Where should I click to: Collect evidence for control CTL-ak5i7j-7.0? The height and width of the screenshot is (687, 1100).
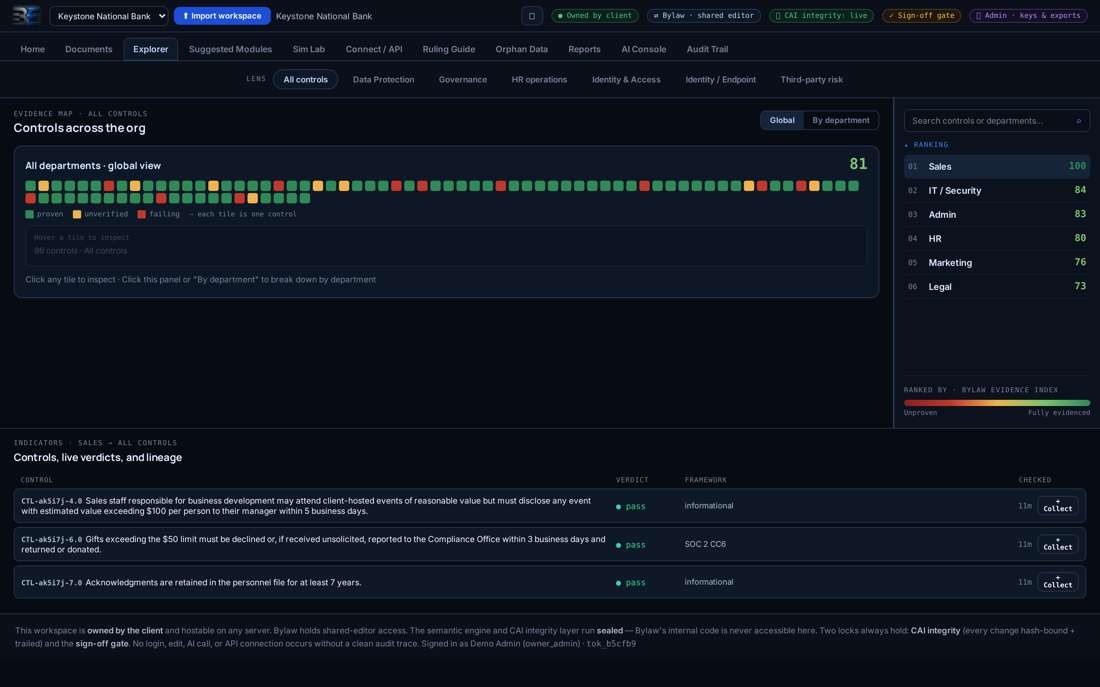[x=1057, y=582]
